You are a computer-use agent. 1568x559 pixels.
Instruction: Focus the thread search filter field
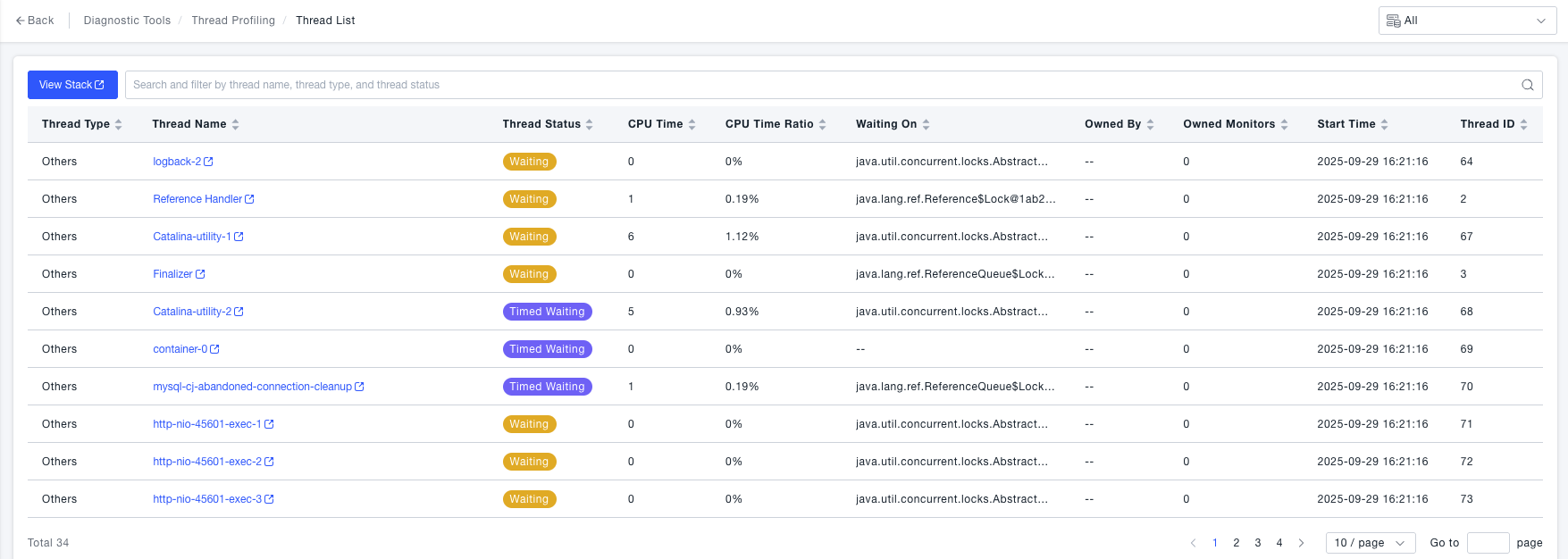pyautogui.click(x=822, y=85)
